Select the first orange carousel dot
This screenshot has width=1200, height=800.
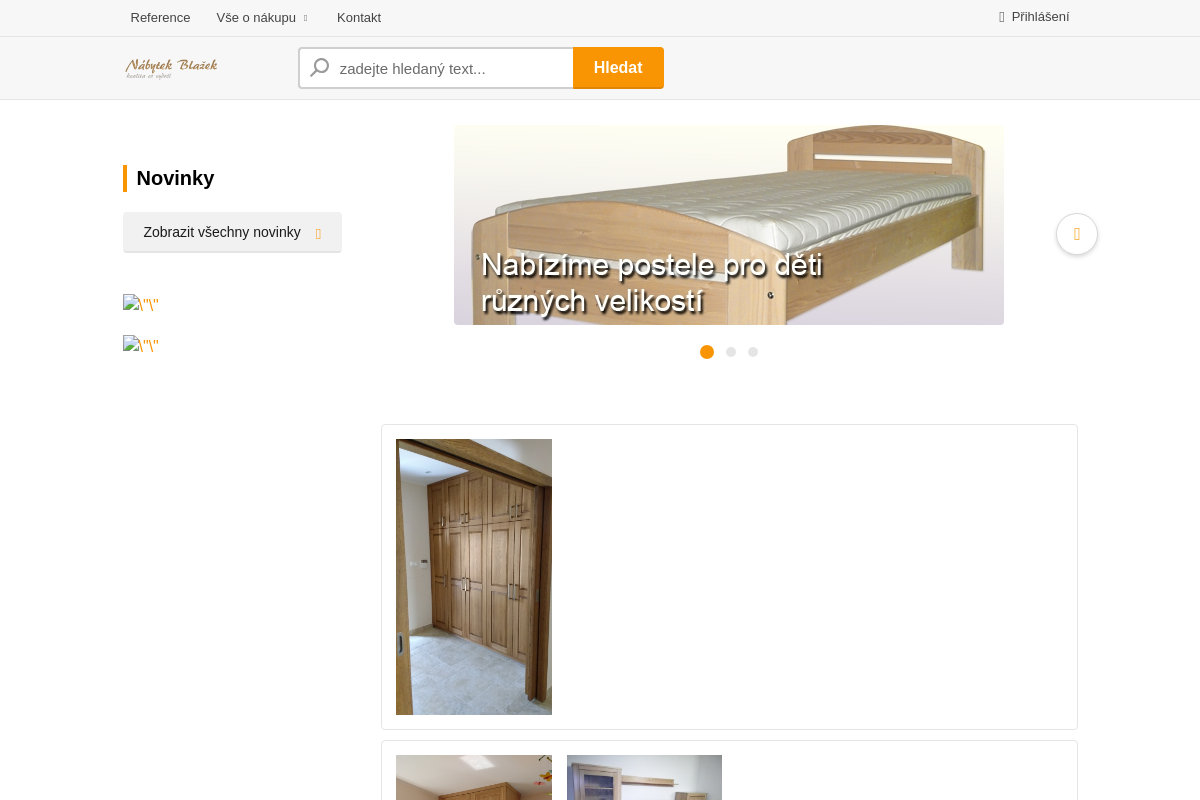pyautogui.click(x=707, y=352)
